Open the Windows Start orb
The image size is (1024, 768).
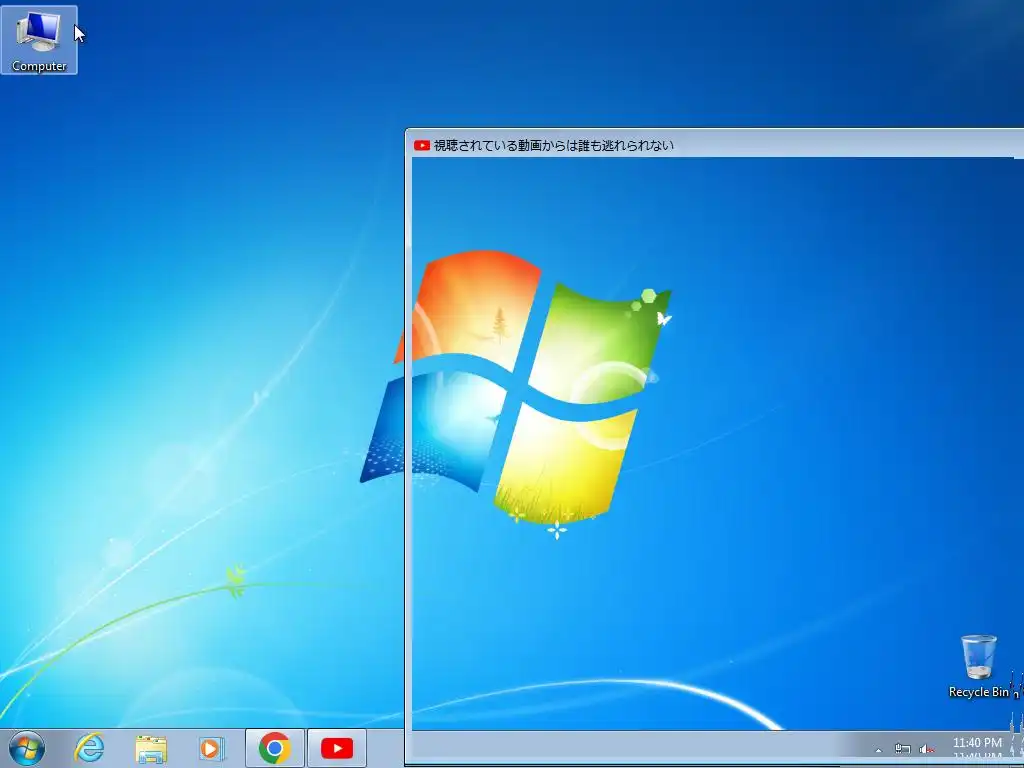pyautogui.click(x=27, y=748)
